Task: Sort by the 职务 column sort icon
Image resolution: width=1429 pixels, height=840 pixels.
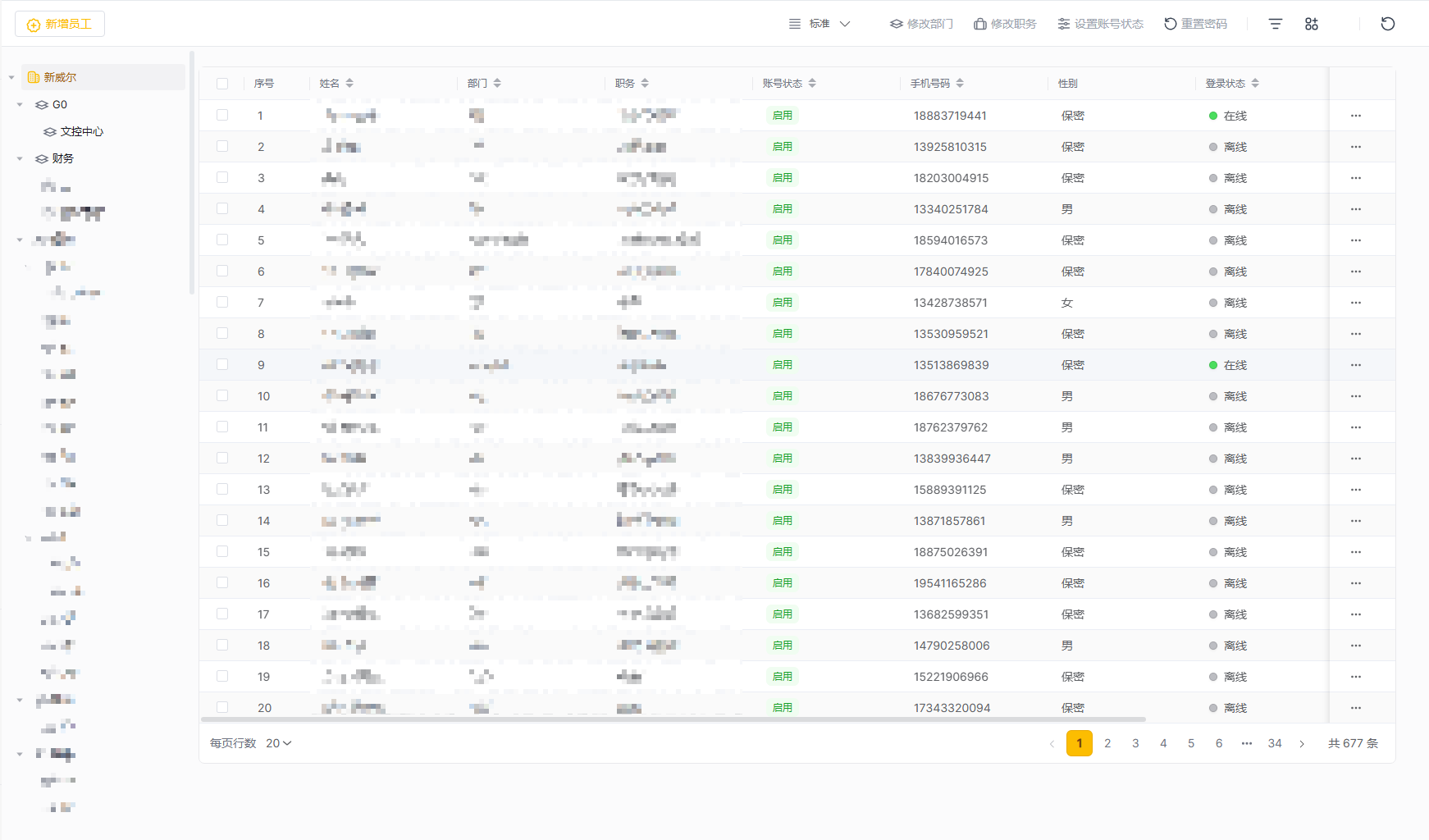Action: [x=645, y=84]
